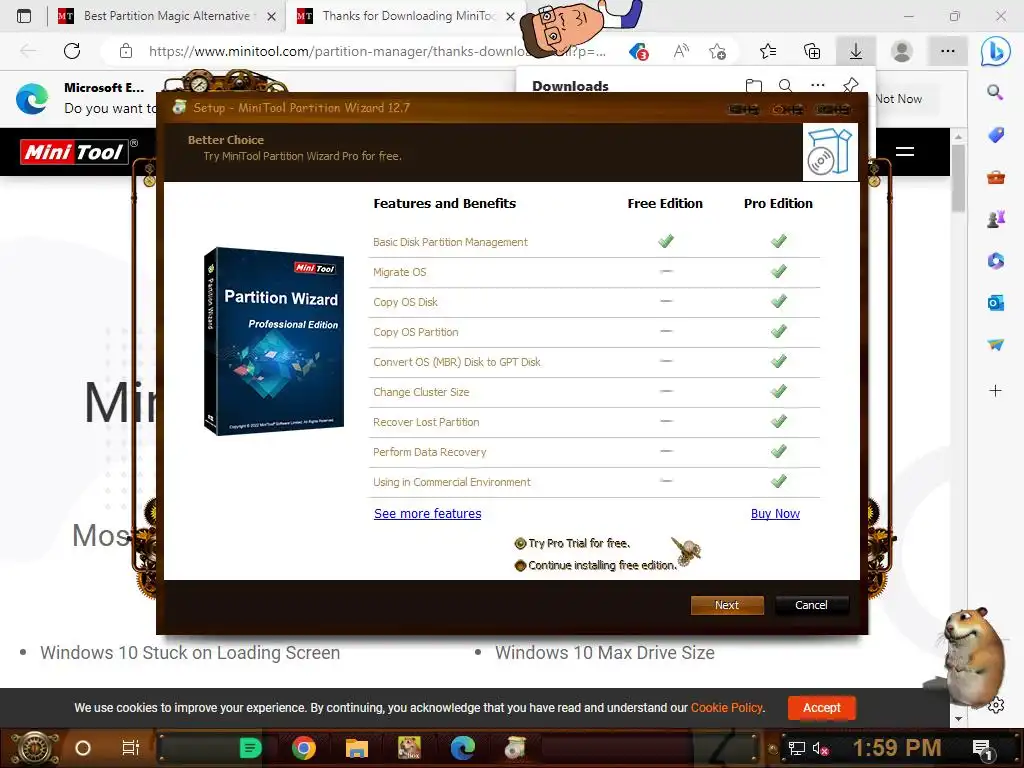This screenshot has width=1024, height=768.
Task: Click Partition Wizard Professional Edition box image
Action: (274, 341)
